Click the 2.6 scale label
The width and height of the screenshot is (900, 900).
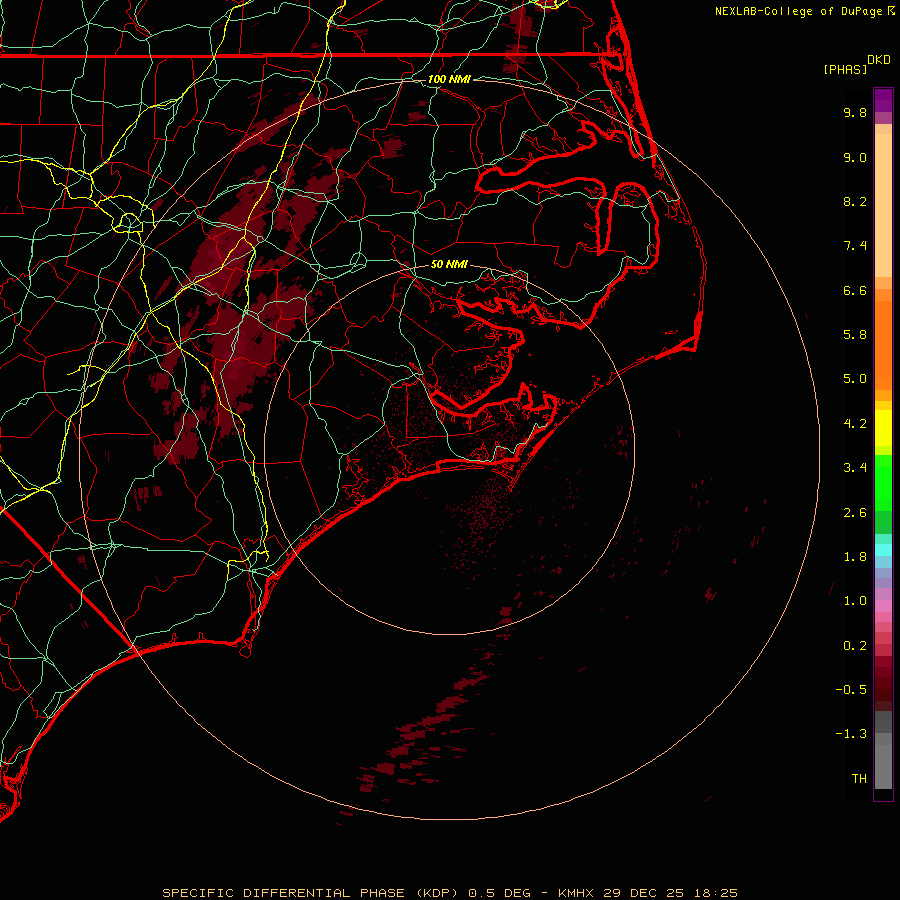click(855, 513)
